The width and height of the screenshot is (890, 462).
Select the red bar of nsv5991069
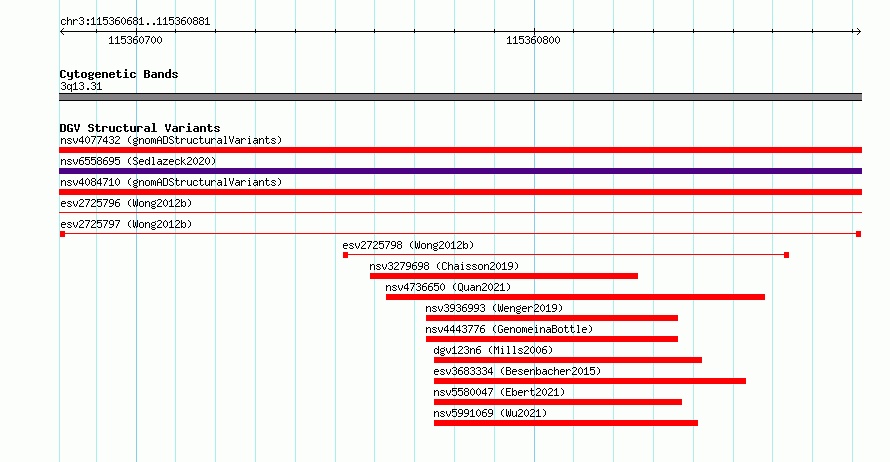[566, 423]
